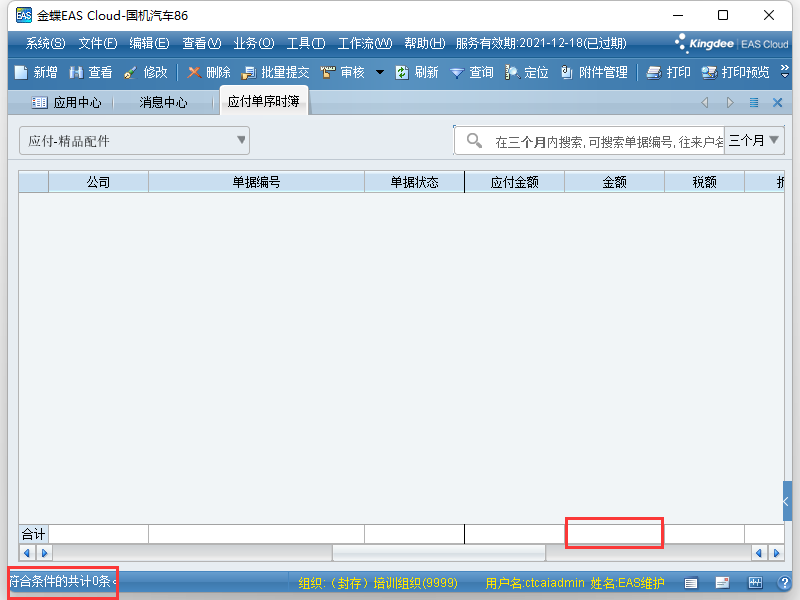Click the search box for bill numbers

[600, 142]
